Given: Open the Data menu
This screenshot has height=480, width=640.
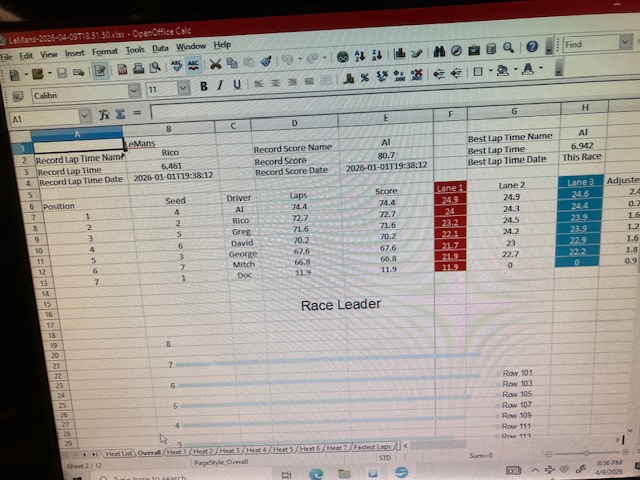Looking at the screenshot, I should [160, 46].
